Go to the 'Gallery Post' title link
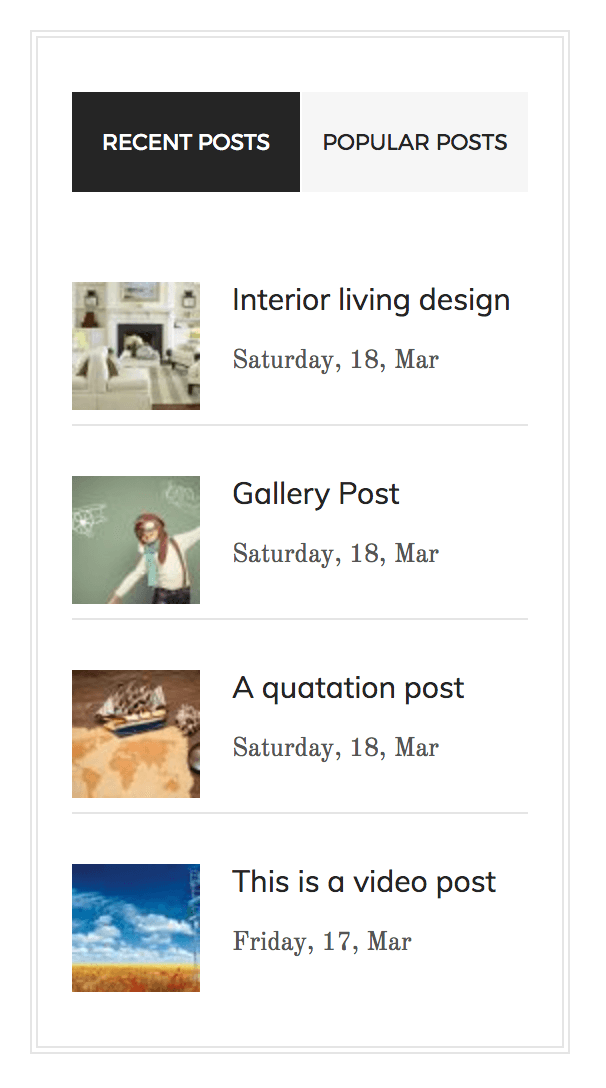Screen dimensions: 606x1088 [x=316, y=494]
